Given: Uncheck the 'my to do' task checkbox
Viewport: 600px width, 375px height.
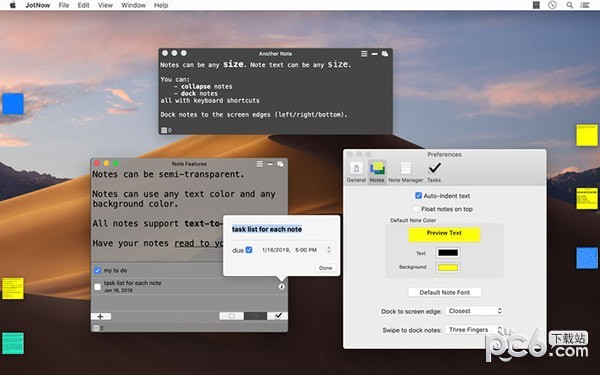Looking at the screenshot, I should pos(97,271).
